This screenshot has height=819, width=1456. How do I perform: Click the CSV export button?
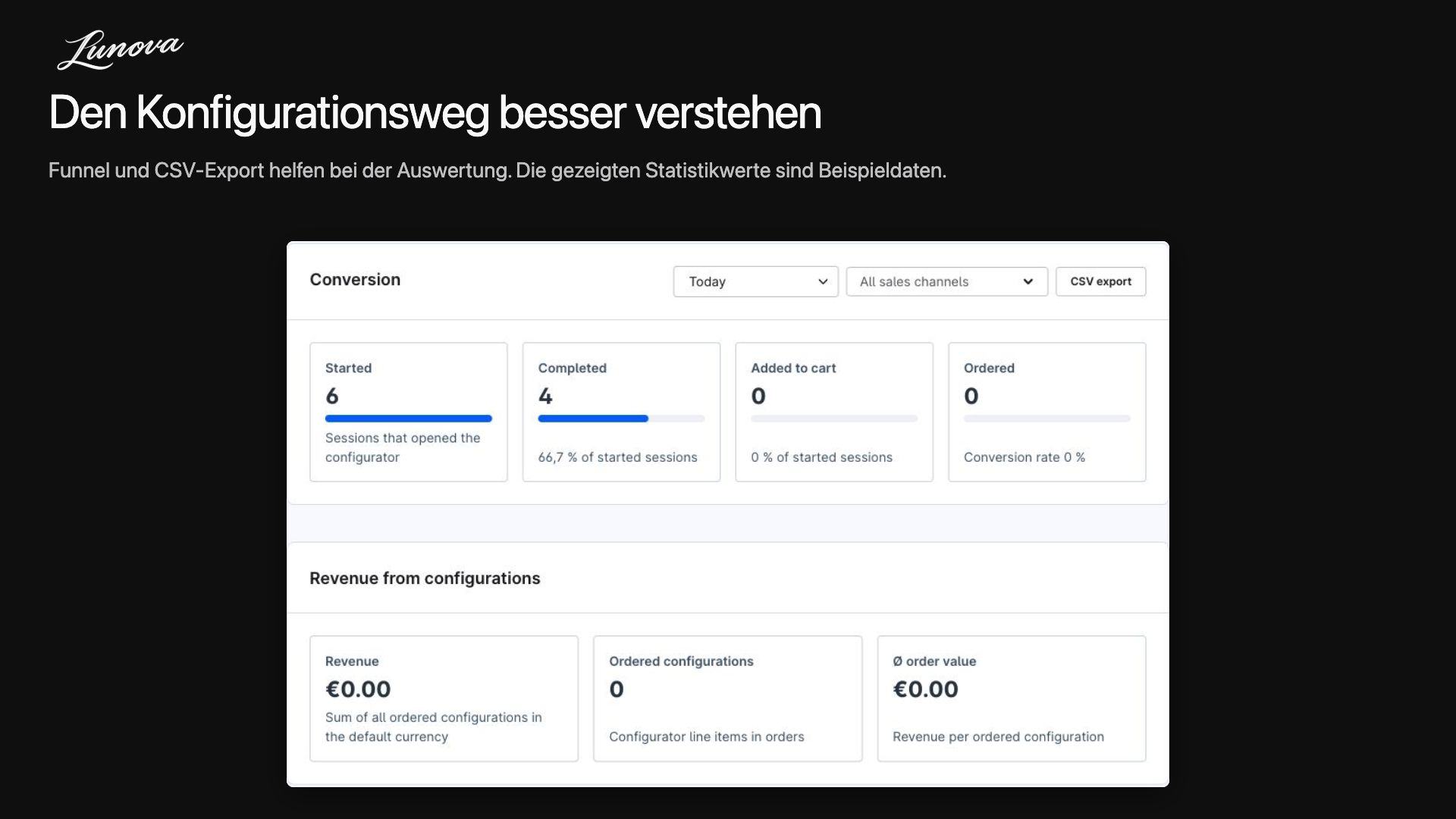1100,281
